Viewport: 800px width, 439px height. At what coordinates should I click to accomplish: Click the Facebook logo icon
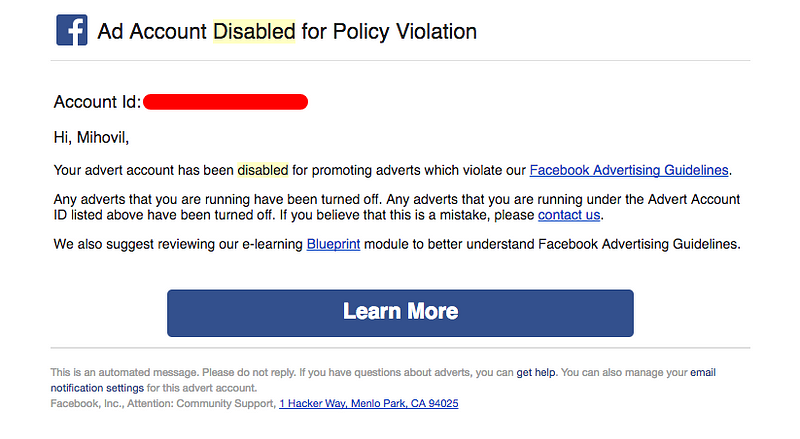71,30
